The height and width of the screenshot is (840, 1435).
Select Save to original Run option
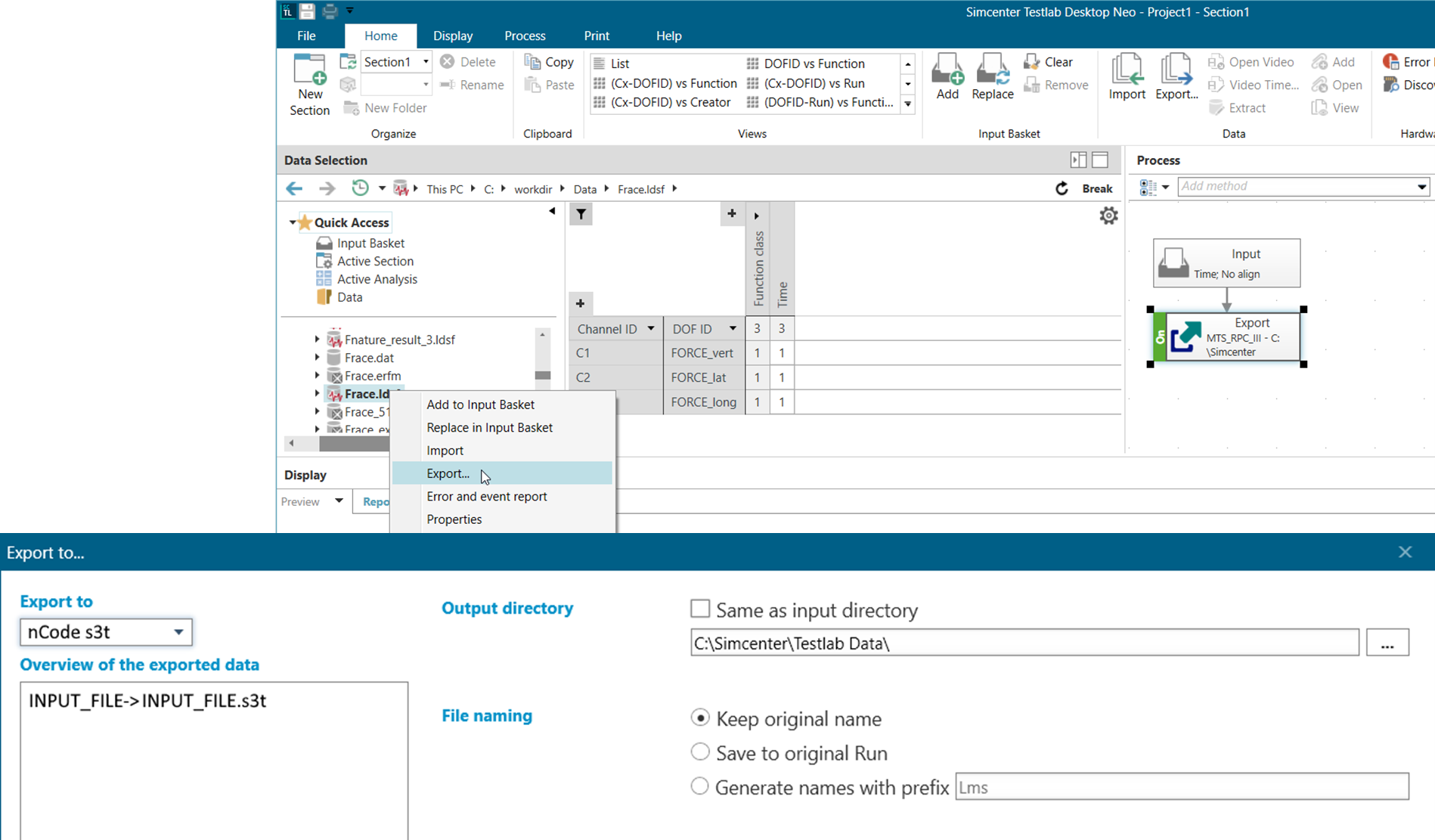point(700,752)
